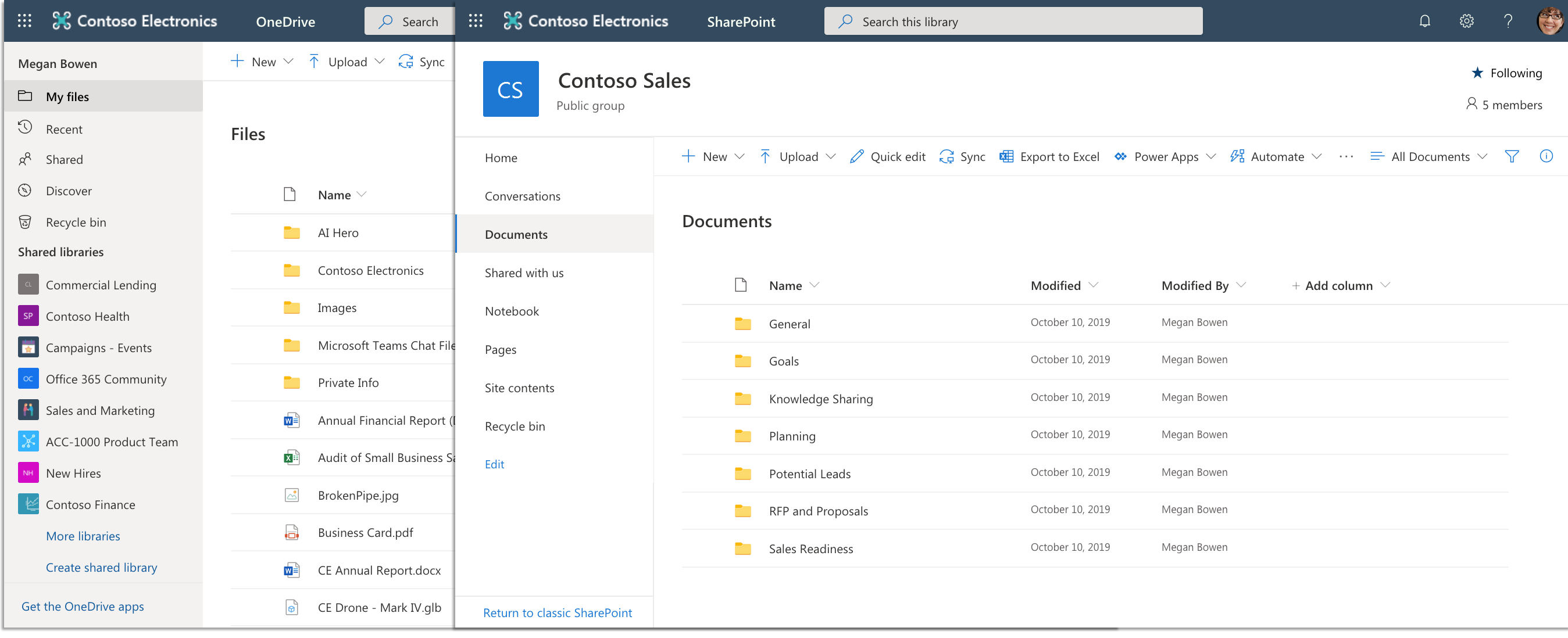This screenshot has height=638, width=1568.
Task: Open CE Annual Report.docx in OneDrive
Action: pos(378,570)
